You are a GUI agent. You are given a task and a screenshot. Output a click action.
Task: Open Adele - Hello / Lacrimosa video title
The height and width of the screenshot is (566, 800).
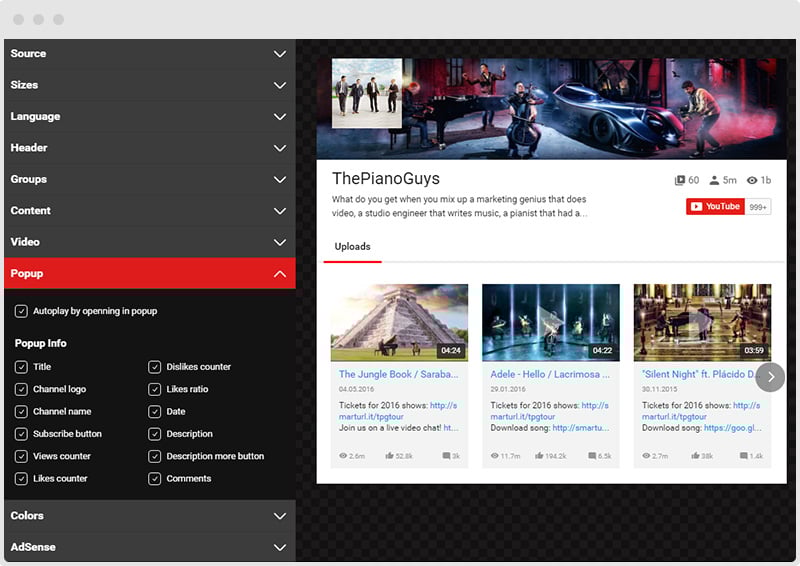pos(550,374)
